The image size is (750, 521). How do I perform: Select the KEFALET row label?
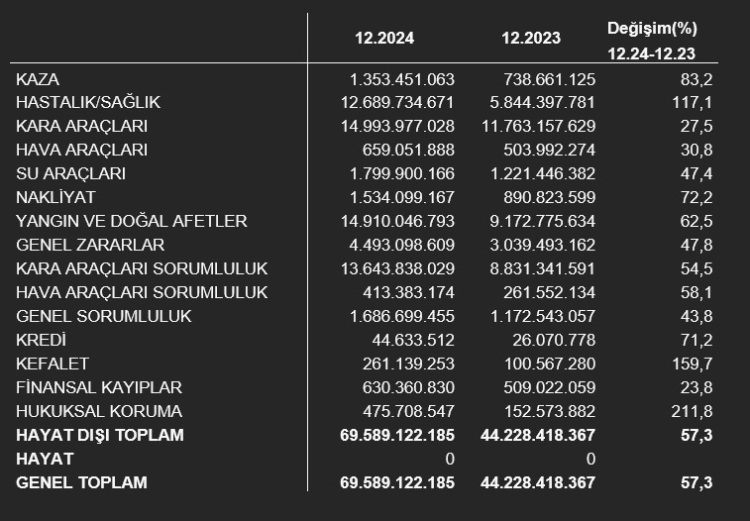pos(52,364)
